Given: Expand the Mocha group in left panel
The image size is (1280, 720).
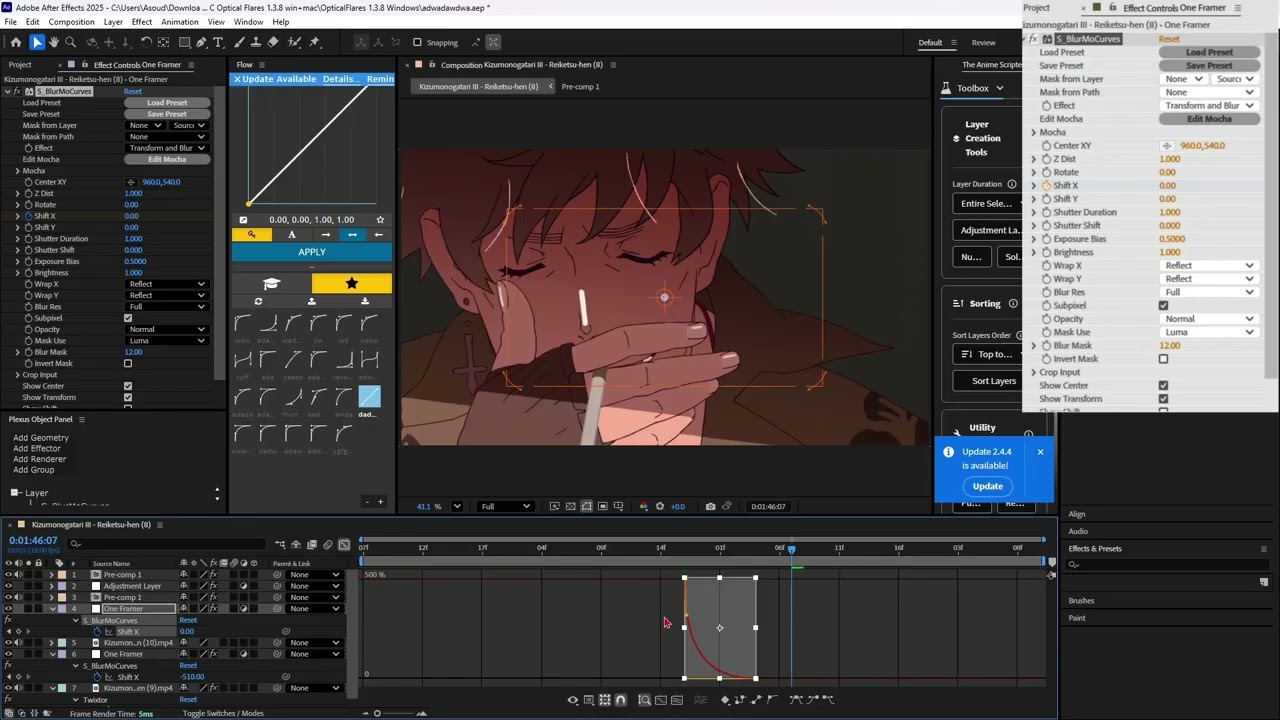Looking at the screenshot, I should pyautogui.click(x=17, y=171).
